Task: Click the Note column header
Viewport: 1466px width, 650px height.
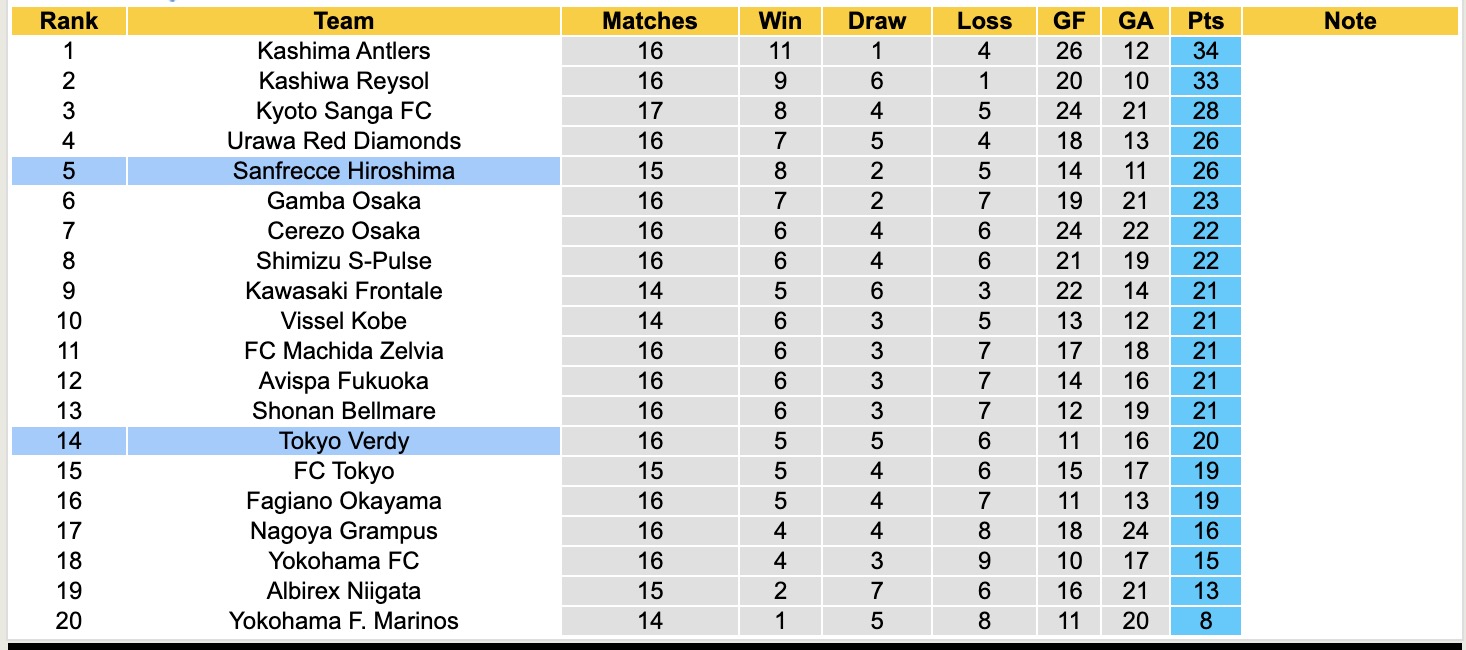Action: click(1350, 21)
